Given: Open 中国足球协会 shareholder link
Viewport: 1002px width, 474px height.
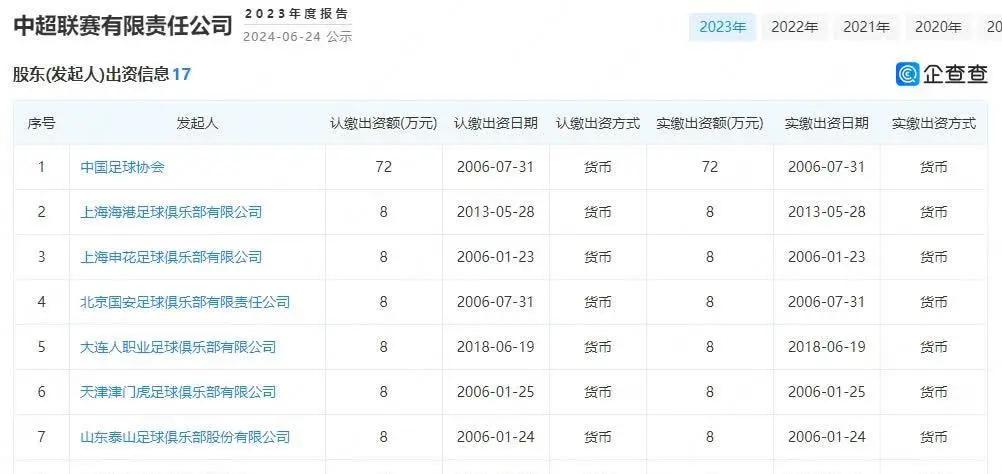Looking at the screenshot, I should click(x=122, y=167).
